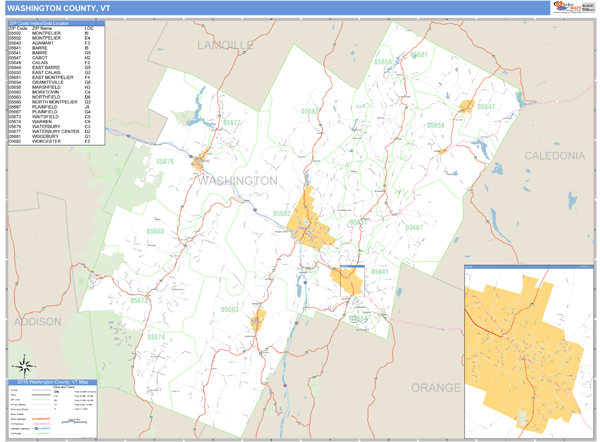
Task: Click the 05674 ZIP label on map
Action: [156, 337]
